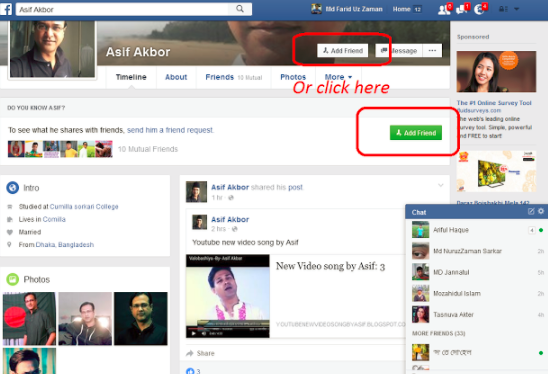548x374 pixels.
Task: Click new message compose icon in Chat
Action: pos(531,211)
